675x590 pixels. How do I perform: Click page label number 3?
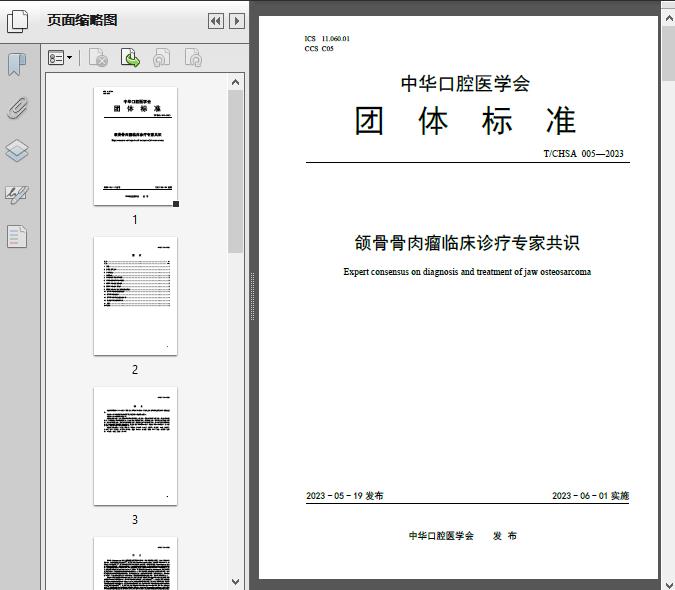135,520
